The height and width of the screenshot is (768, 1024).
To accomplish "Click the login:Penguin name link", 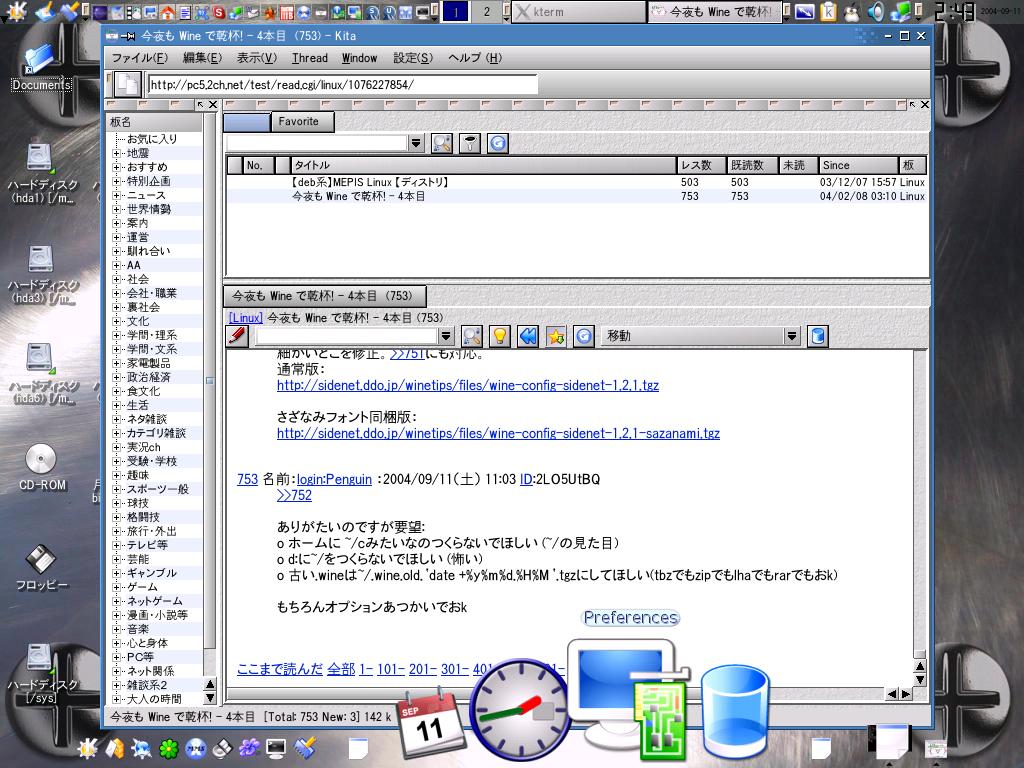I will (x=334, y=479).
